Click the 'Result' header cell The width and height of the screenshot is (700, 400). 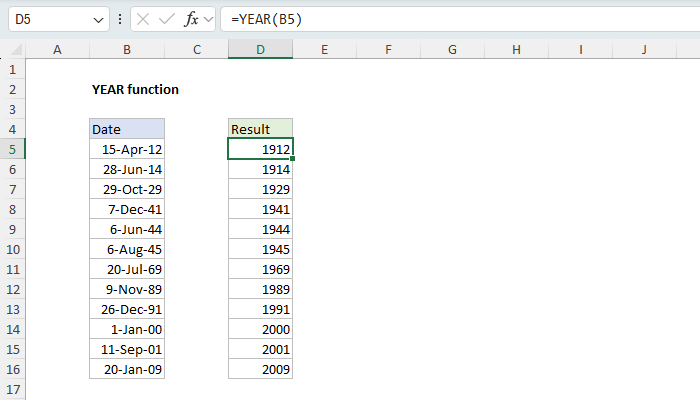(x=260, y=129)
